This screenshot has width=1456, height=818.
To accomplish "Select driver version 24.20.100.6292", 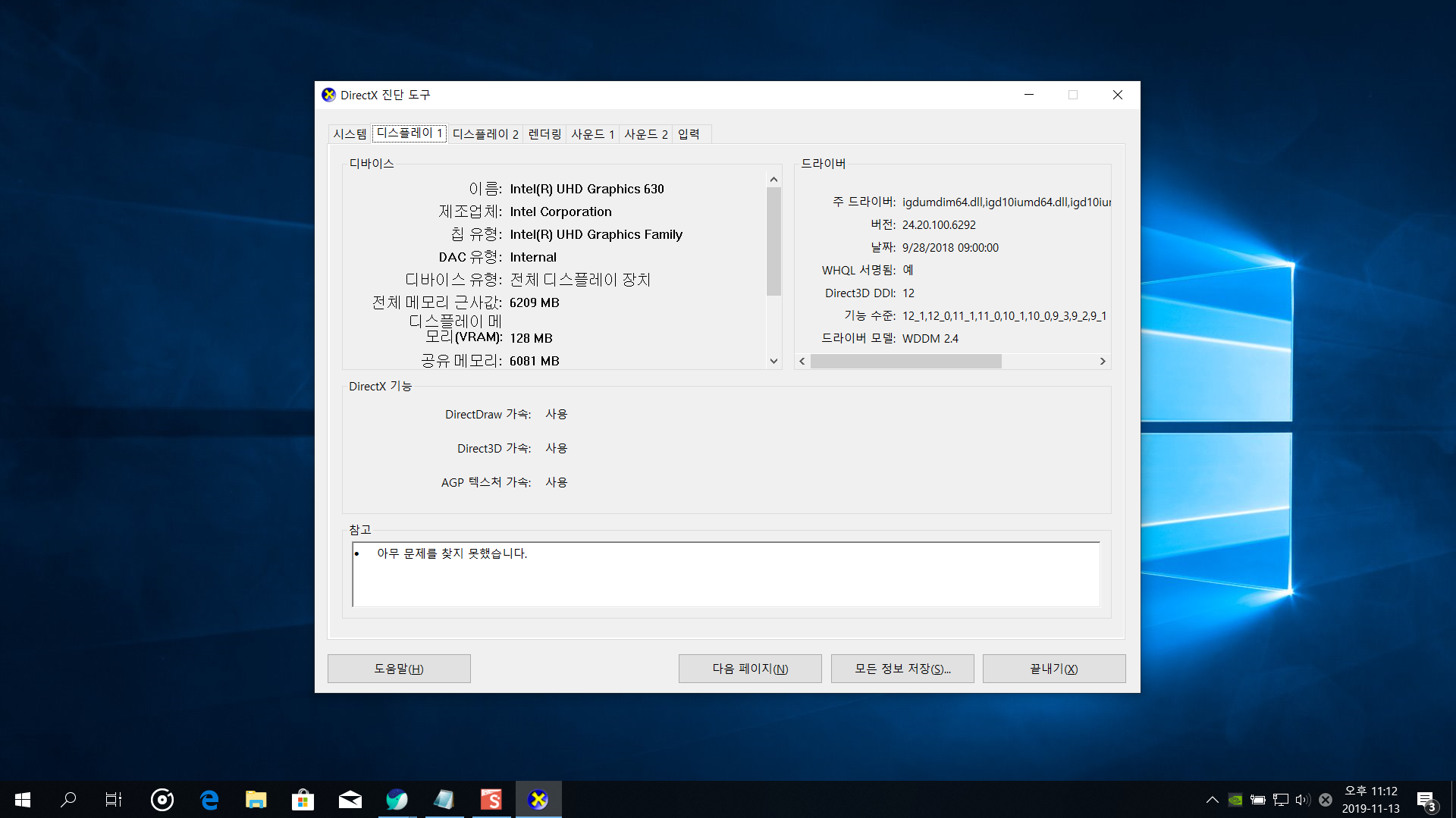I will (939, 225).
